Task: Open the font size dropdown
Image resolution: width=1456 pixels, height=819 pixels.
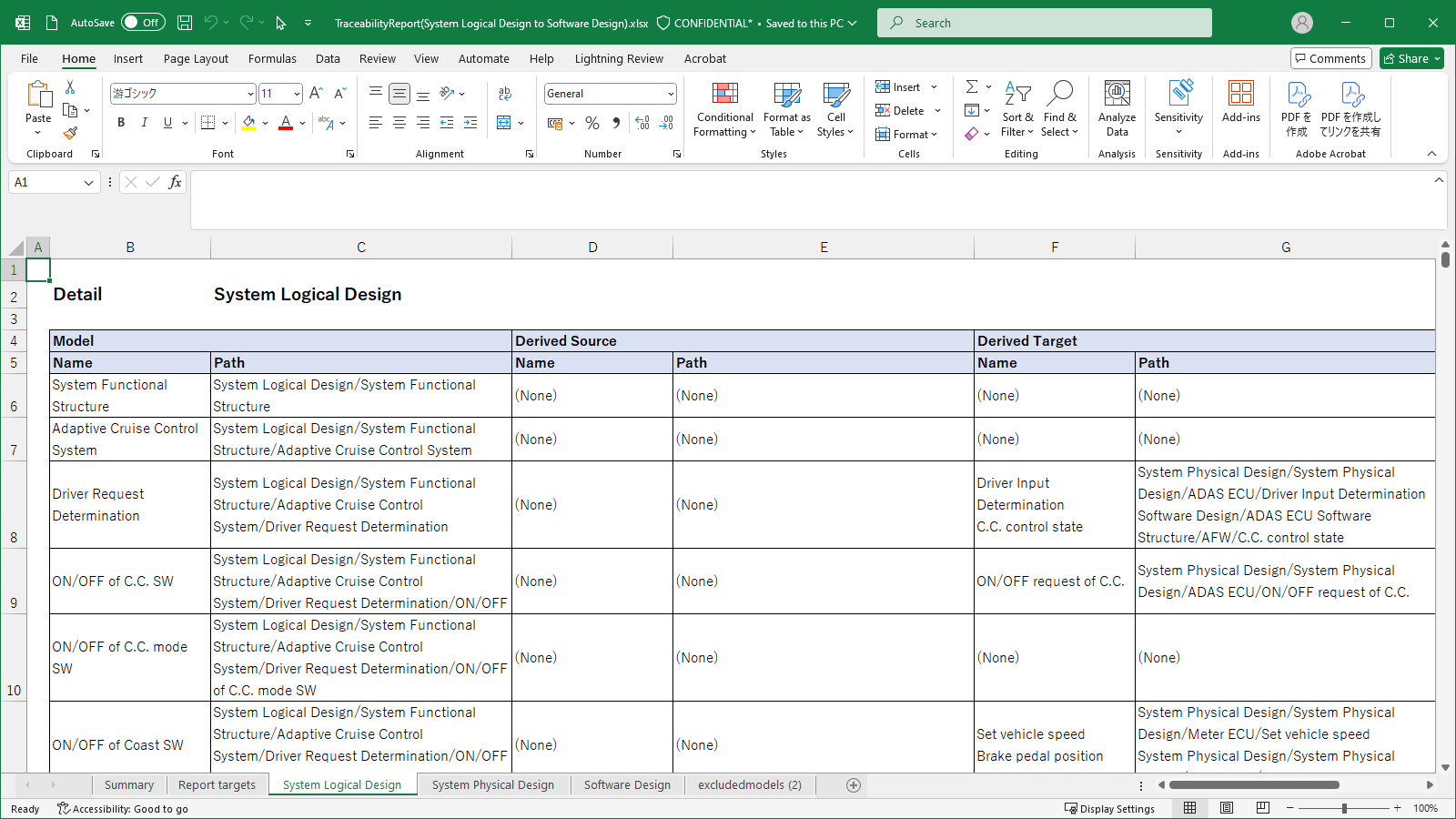Action: pos(297,94)
